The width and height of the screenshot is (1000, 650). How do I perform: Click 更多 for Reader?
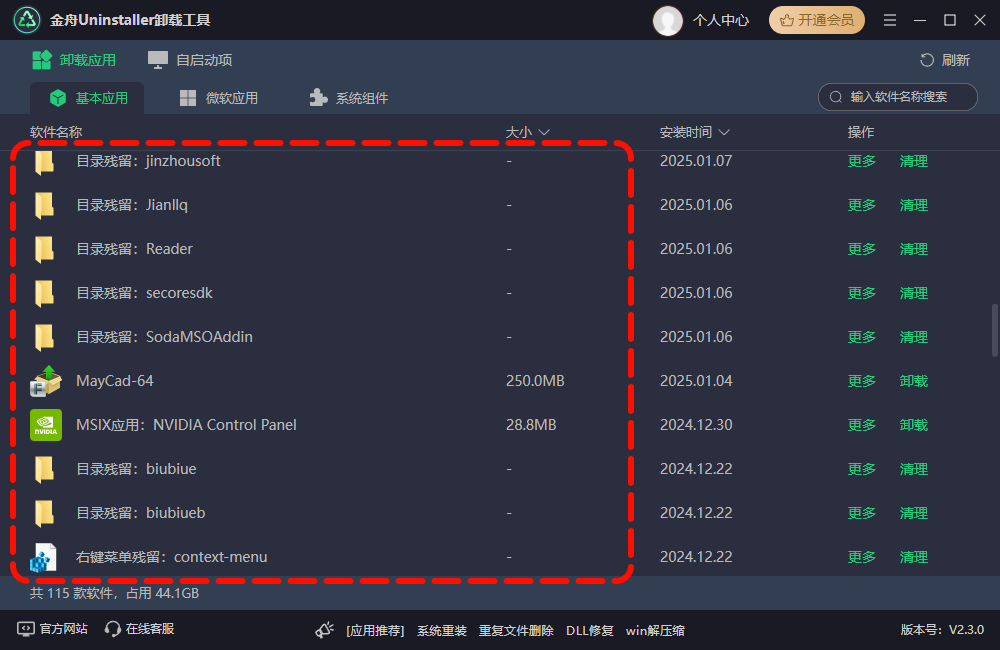[x=862, y=249]
